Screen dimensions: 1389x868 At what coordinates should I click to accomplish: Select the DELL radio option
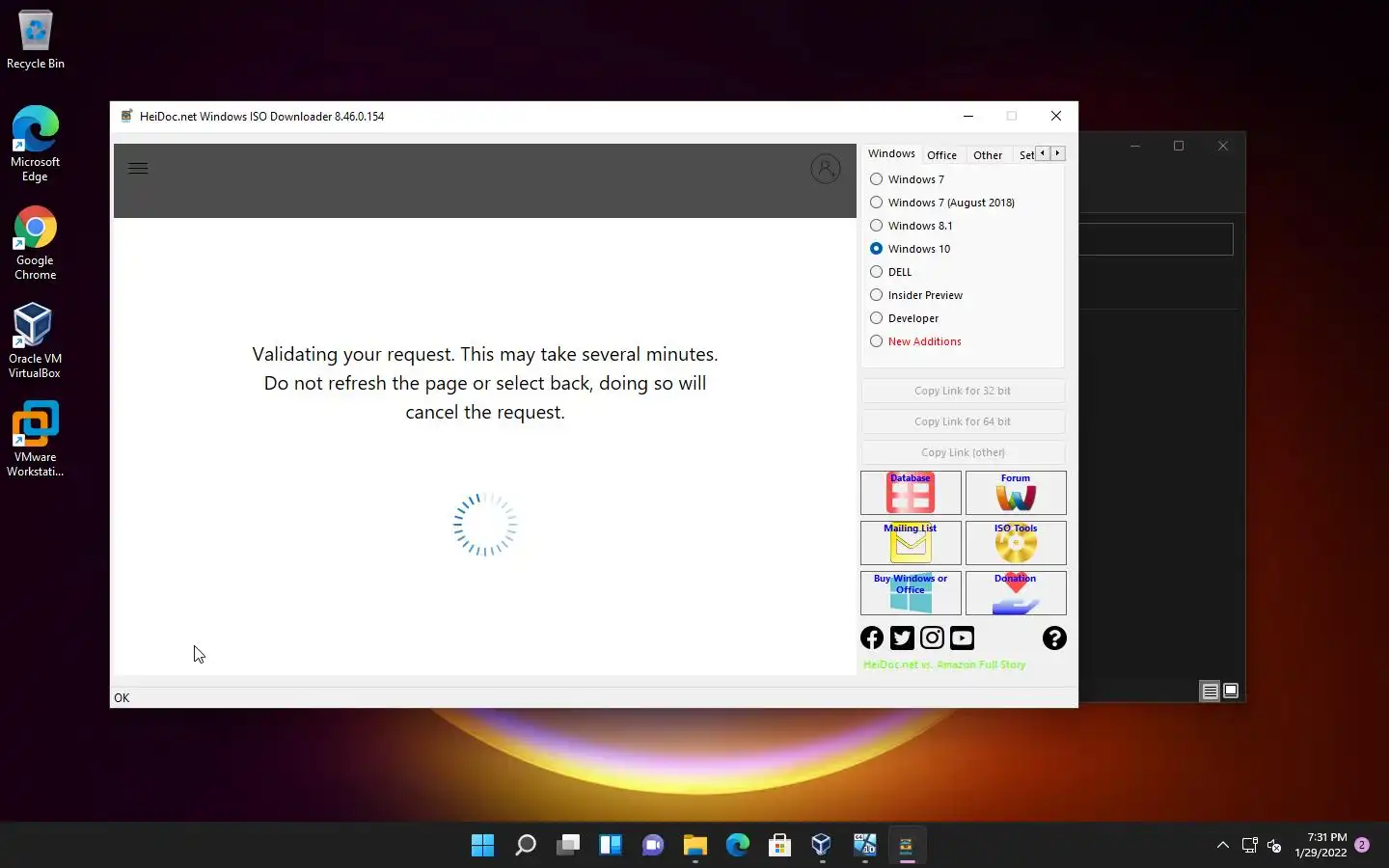[x=890, y=272]
